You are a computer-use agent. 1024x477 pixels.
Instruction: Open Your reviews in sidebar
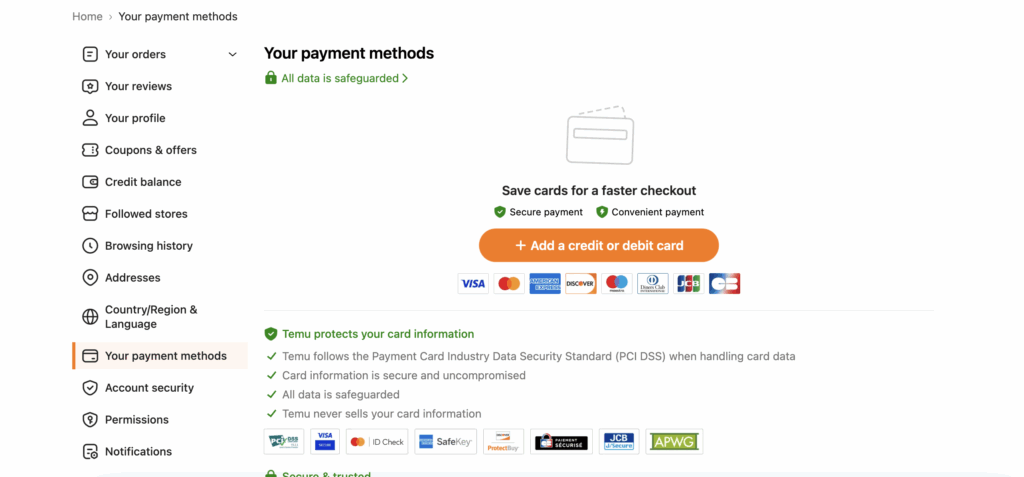(x=138, y=86)
